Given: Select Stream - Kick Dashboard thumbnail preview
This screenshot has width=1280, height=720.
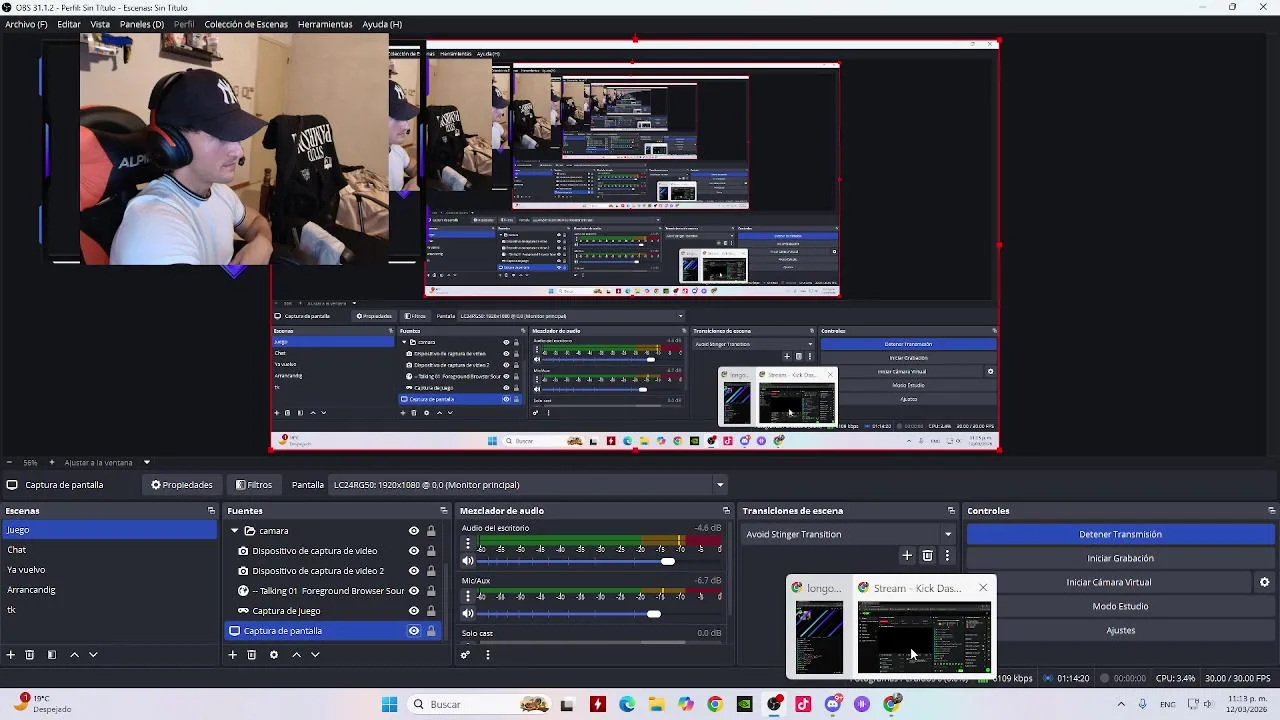Looking at the screenshot, I should pyautogui.click(x=923, y=638).
